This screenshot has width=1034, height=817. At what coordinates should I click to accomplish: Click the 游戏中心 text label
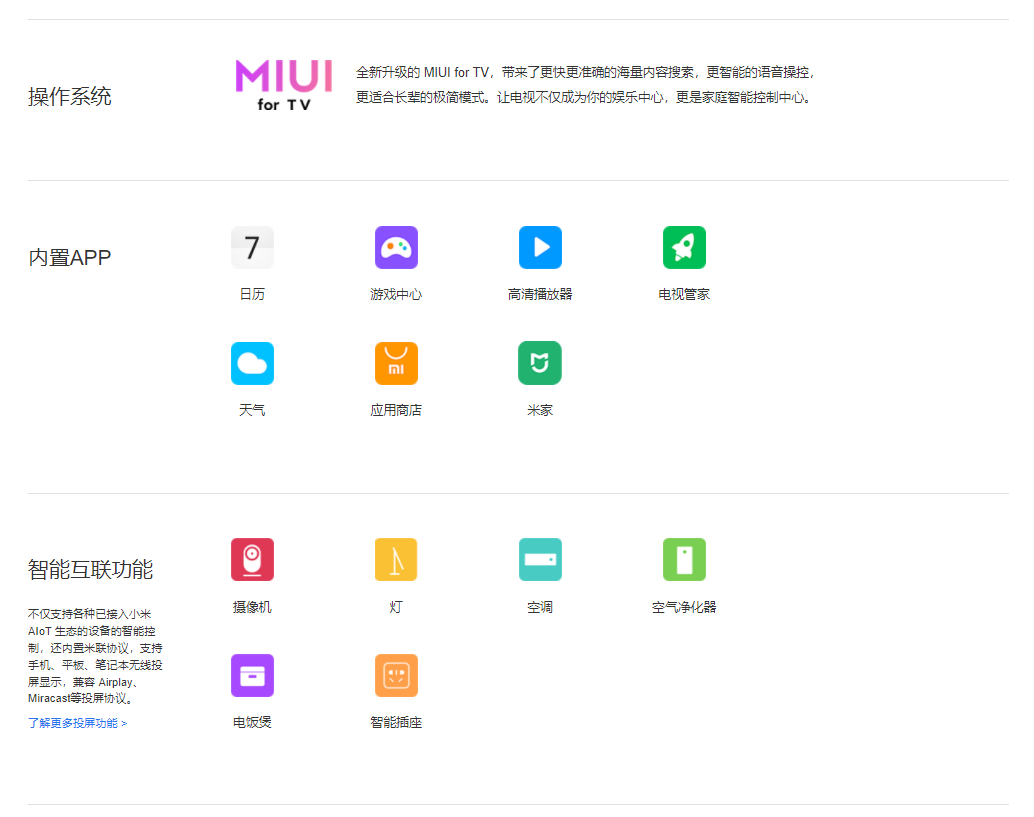396,295
